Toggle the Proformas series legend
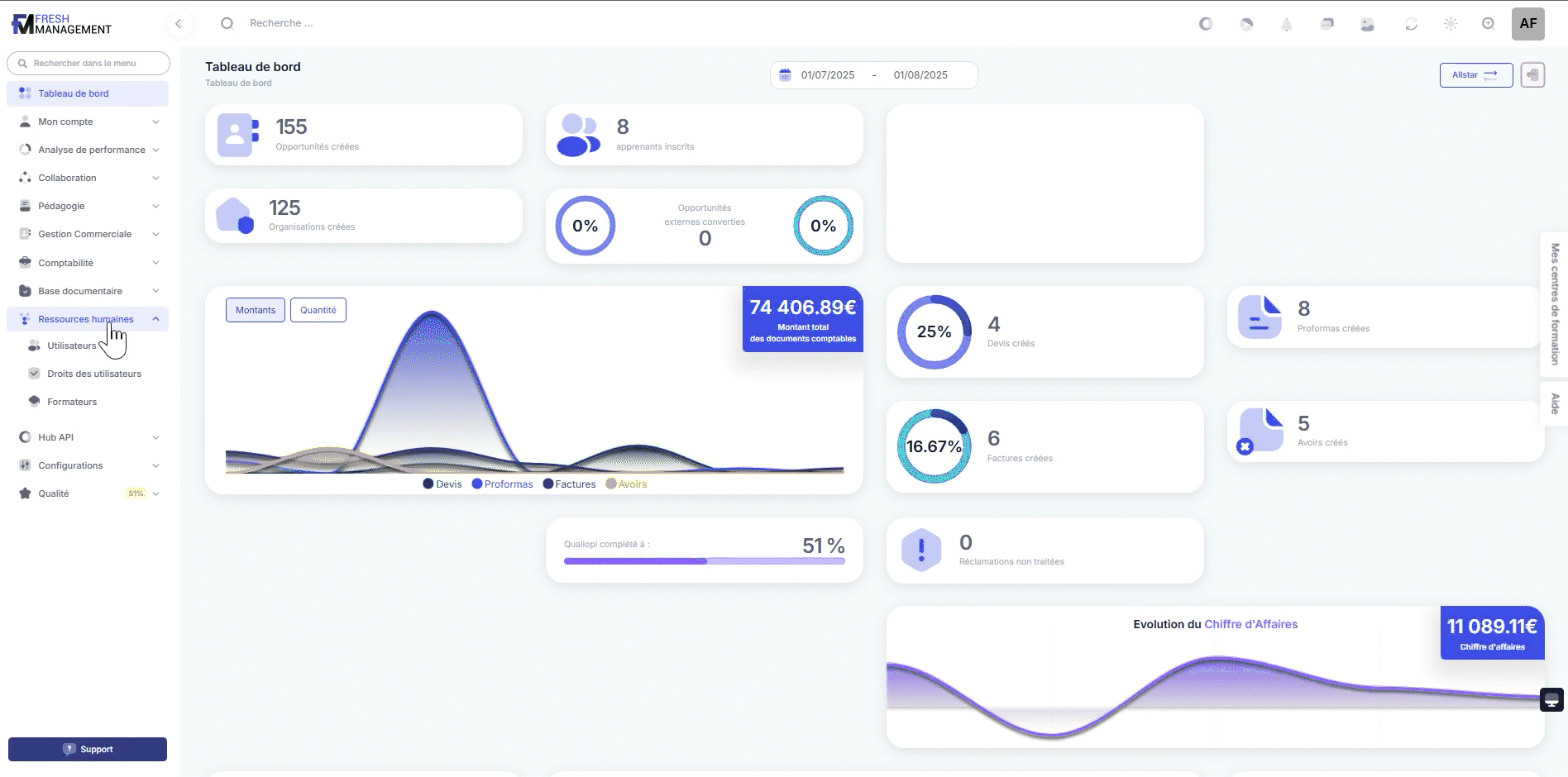 click(x=502, y=484)
